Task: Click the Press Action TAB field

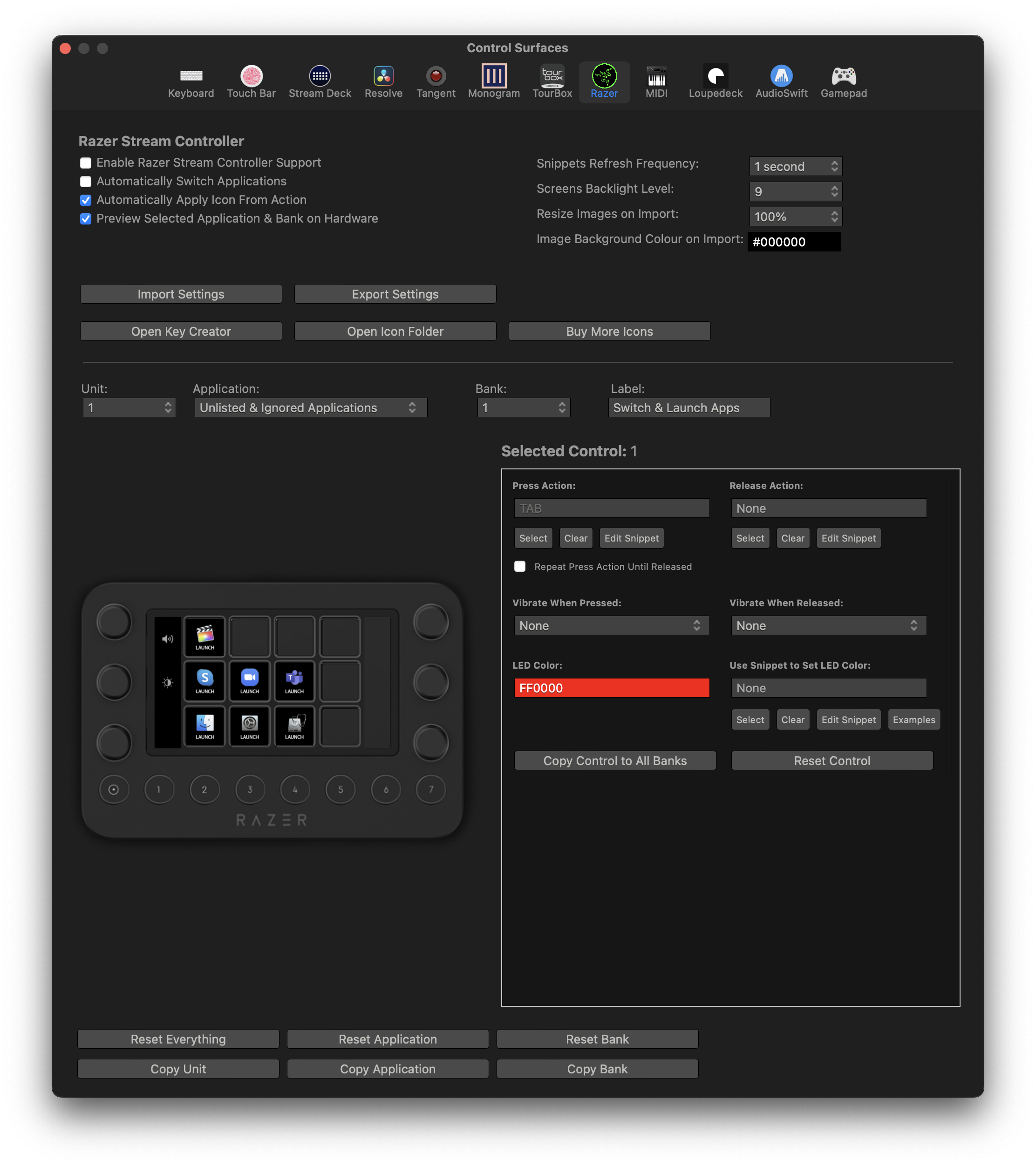Action: point(611,508)
